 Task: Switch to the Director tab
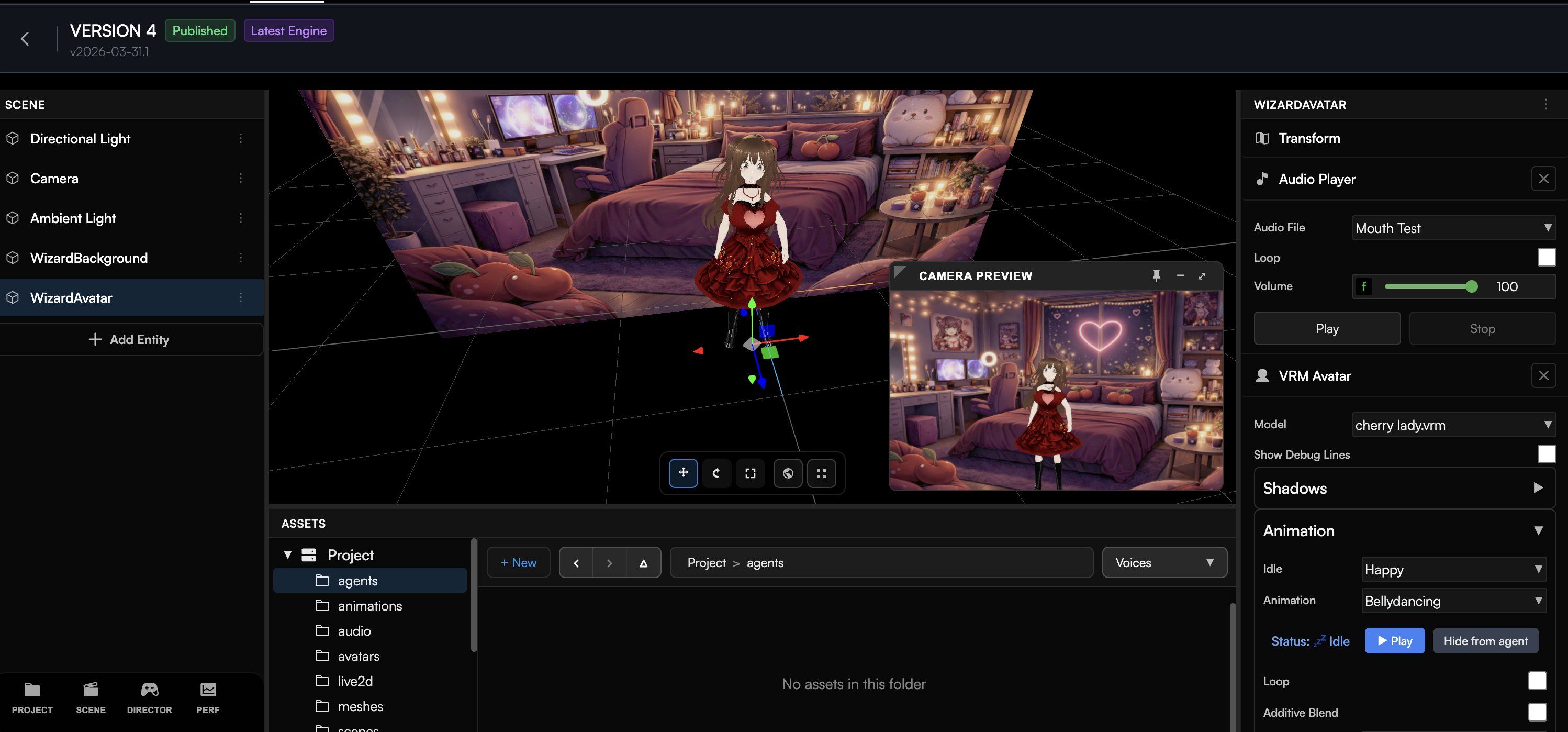[x=149, y=698]
